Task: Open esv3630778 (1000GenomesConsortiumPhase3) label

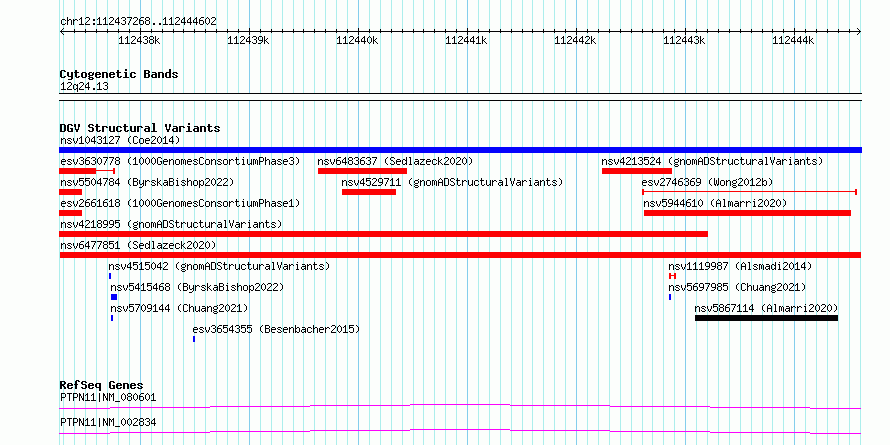Action: (180, 161)
